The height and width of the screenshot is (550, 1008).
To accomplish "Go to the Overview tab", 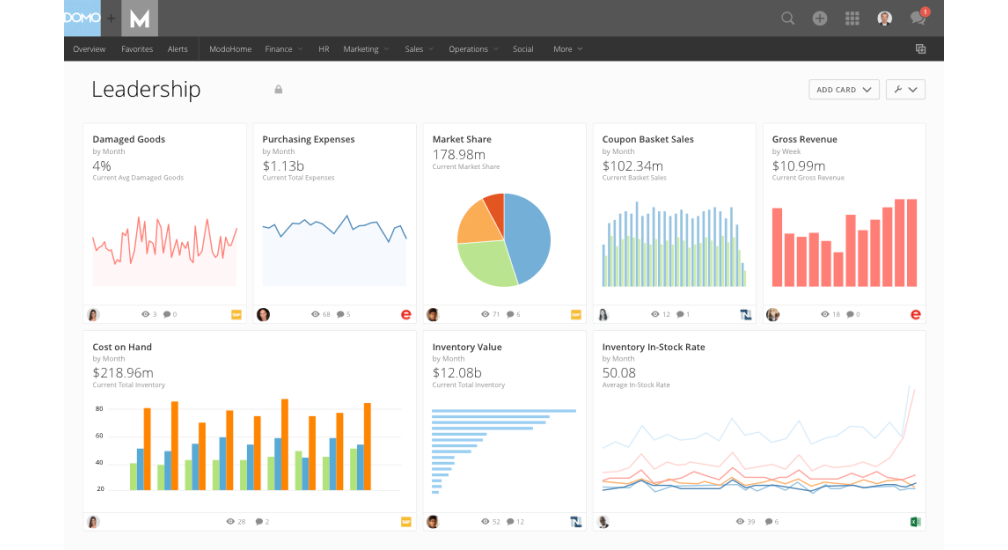I will pyautogui.click(x=89, y=49).
